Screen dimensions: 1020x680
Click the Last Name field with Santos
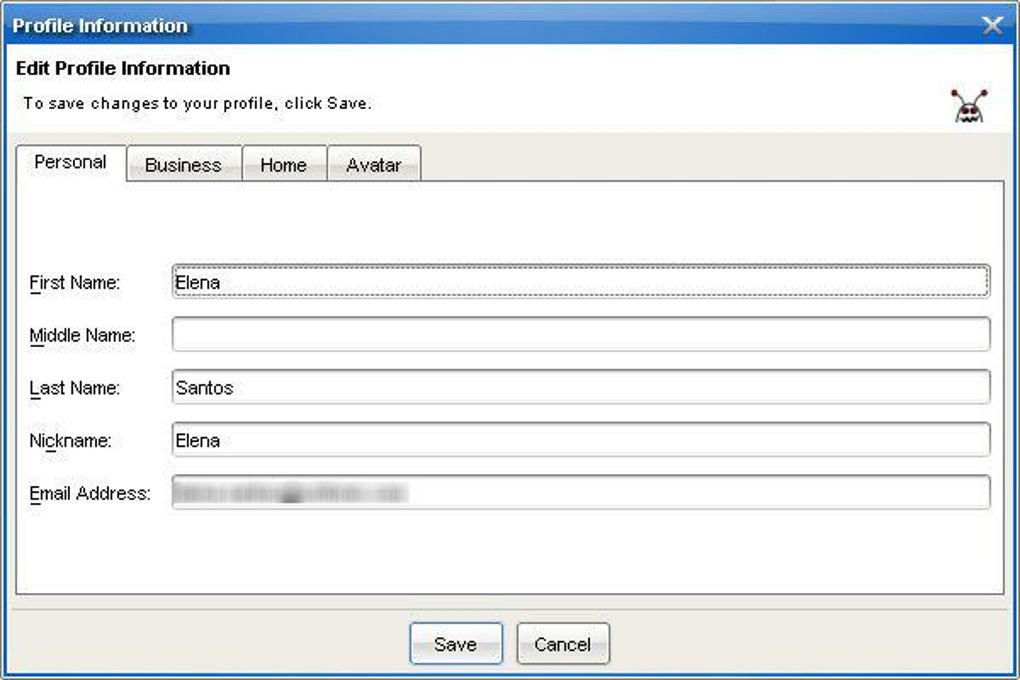point(581,387)
